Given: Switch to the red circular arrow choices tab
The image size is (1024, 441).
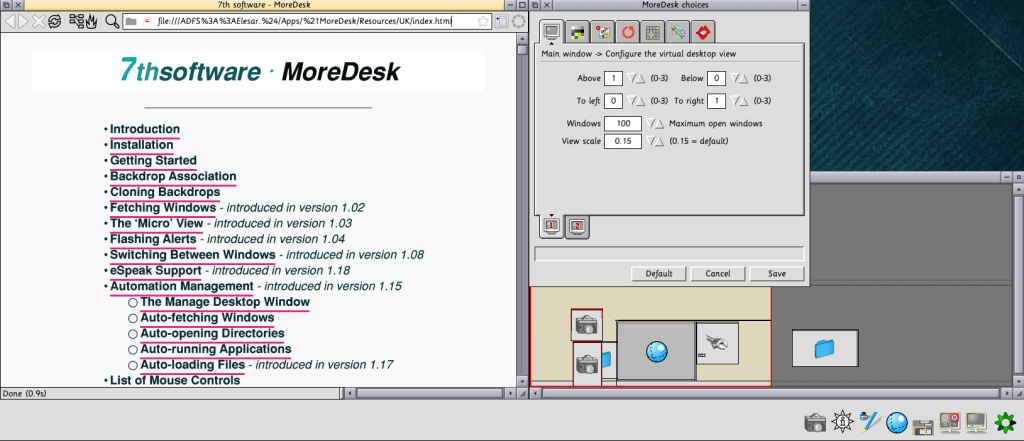Looking at the screenshot, I should tap(629, 32).
